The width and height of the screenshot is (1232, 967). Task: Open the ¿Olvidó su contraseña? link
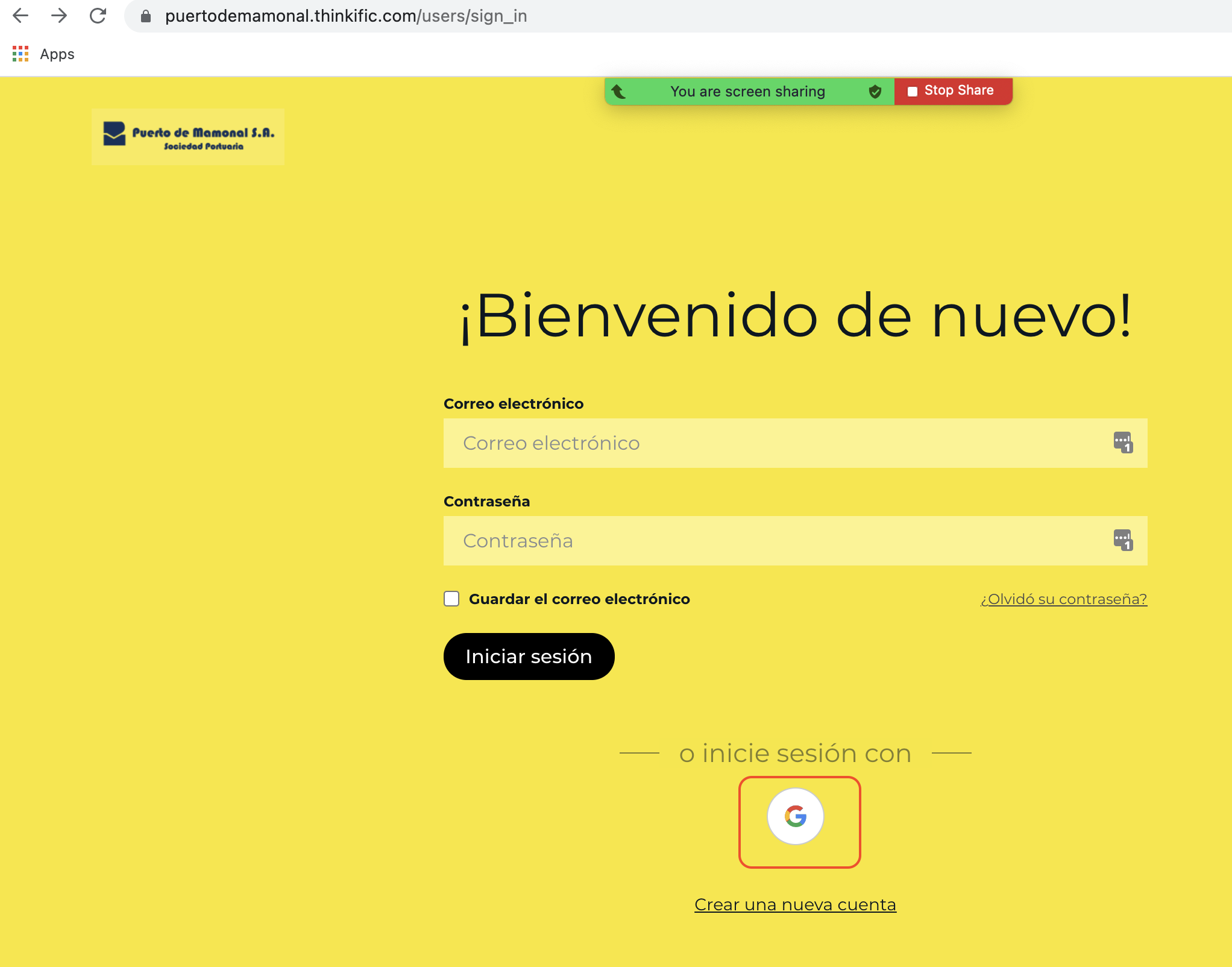point(1063,599)
